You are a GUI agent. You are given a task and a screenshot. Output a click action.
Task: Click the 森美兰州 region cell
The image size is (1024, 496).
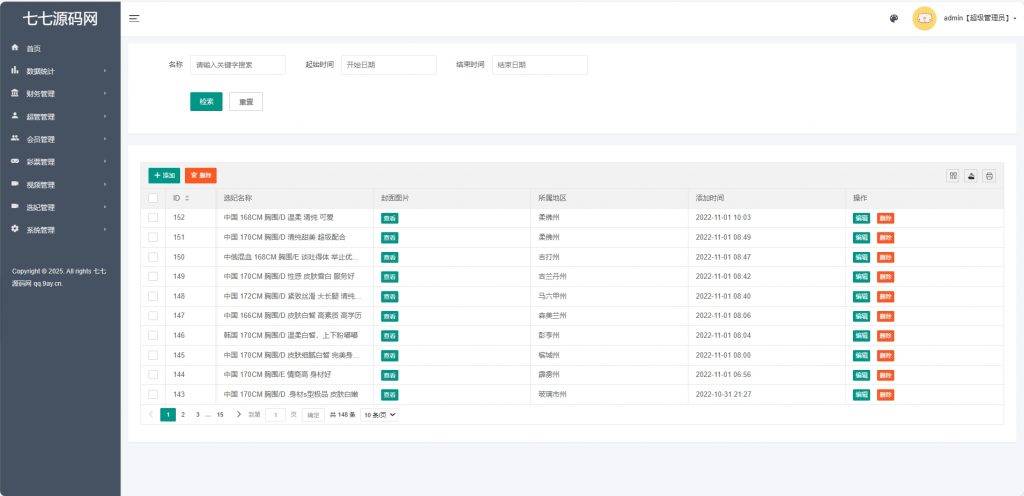point(552,316)
